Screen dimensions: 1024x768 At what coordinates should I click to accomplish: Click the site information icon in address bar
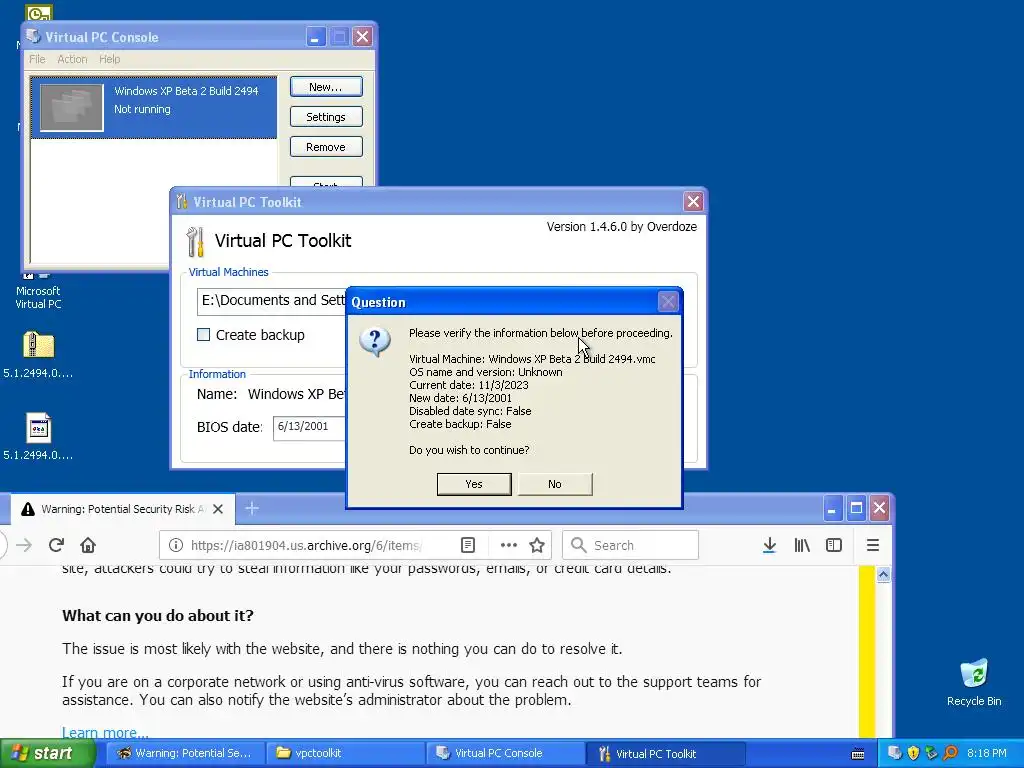click(x=176, y=545)
